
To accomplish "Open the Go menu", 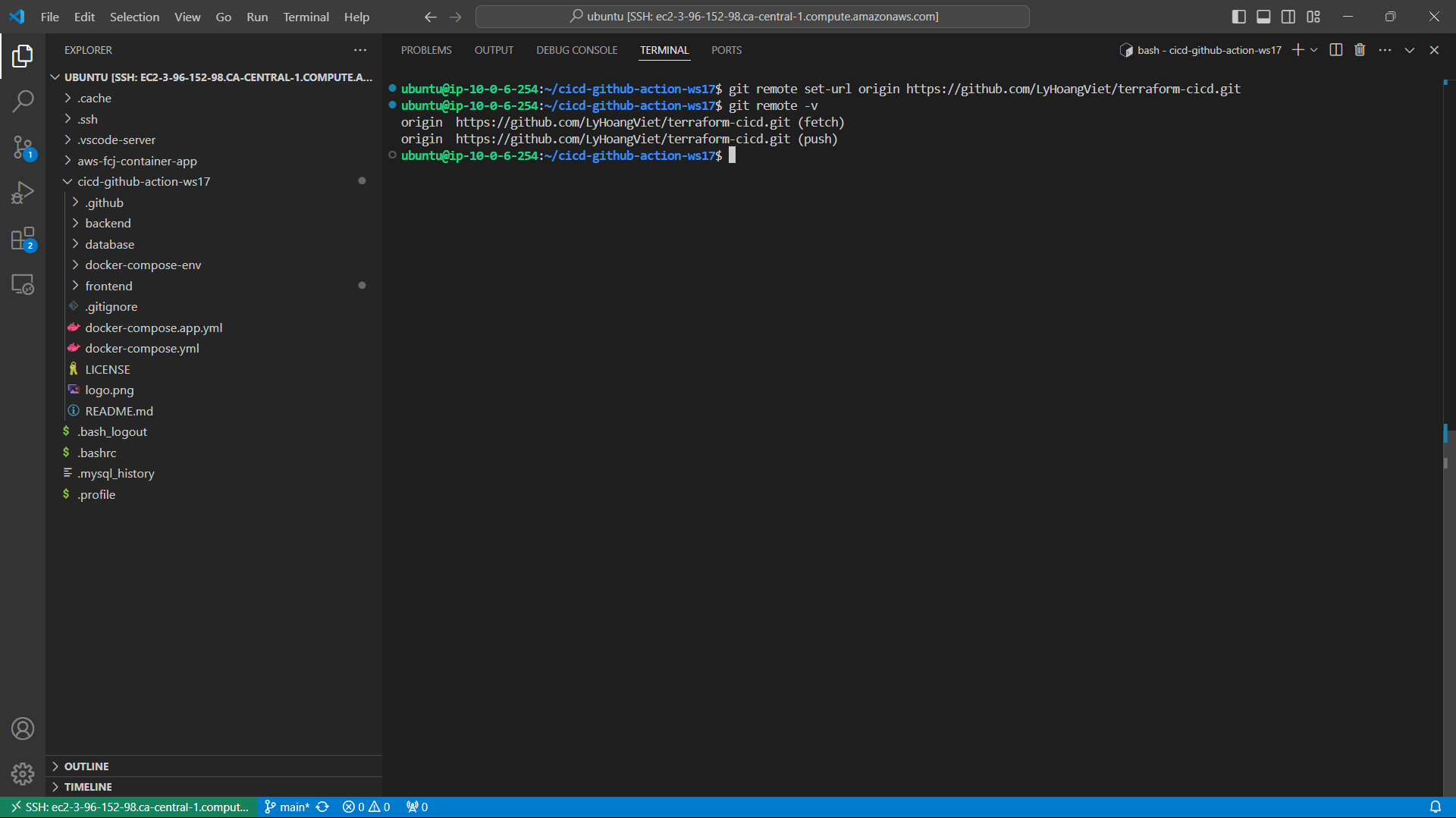I will [223, 17].
